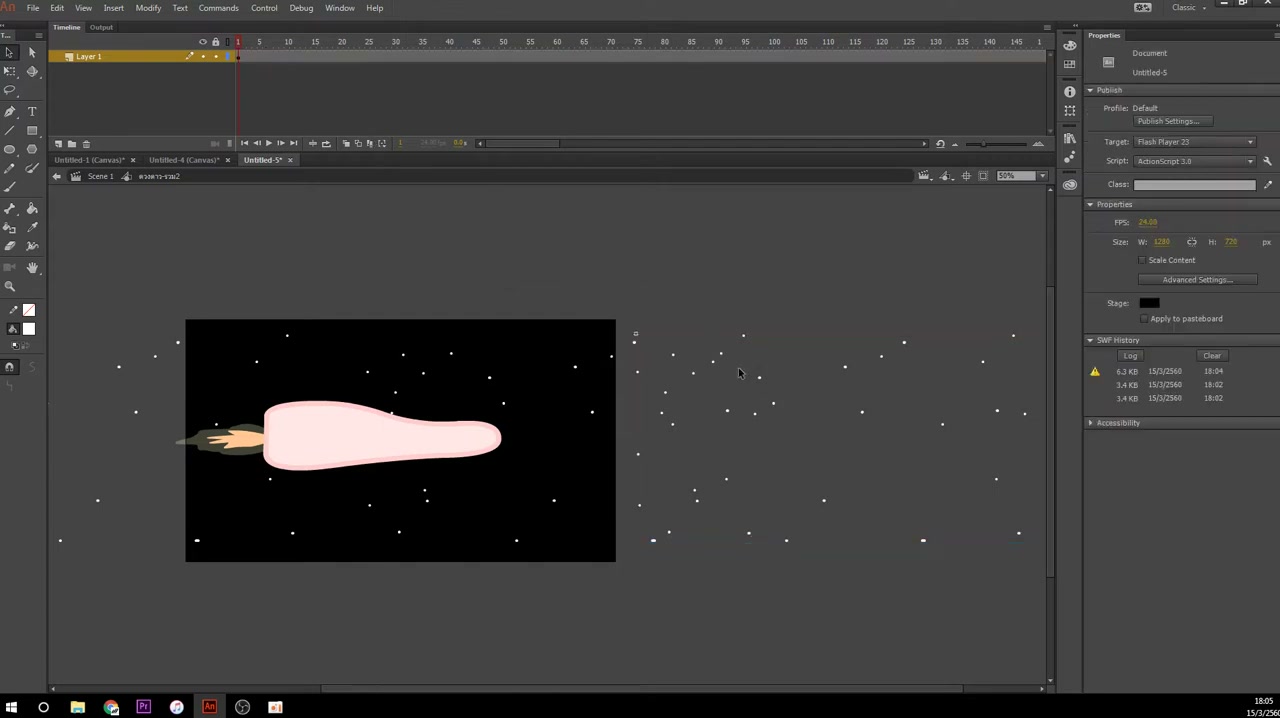The height and width of the screenshot is (718, 1280).
Task: Select the Oval tool
Action: 10,150
